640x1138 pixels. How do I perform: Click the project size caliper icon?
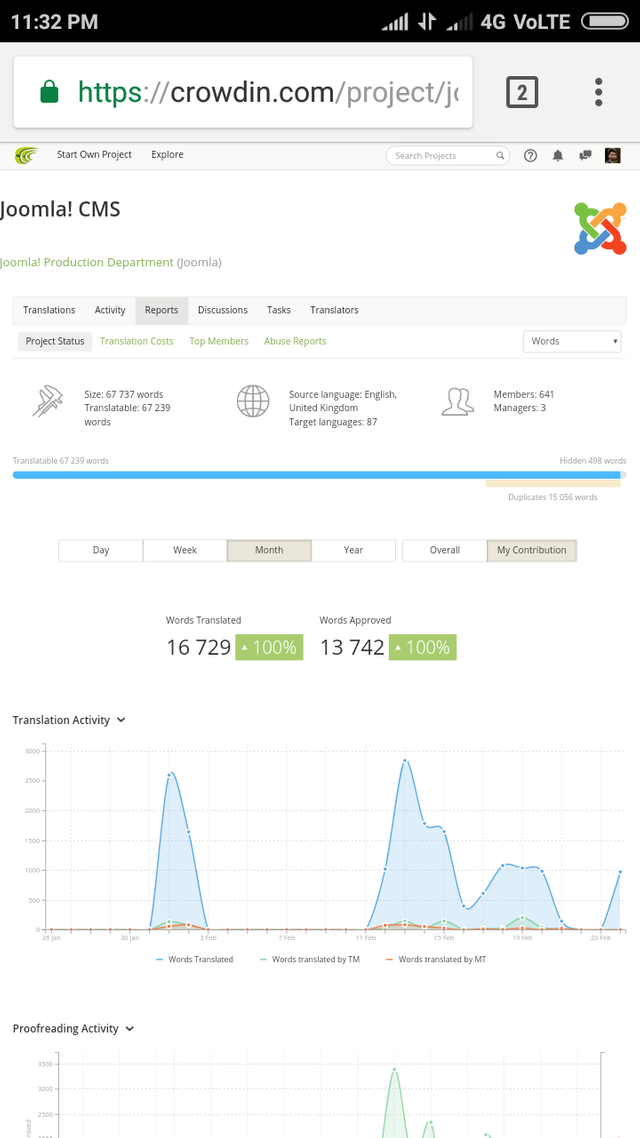click(x=47, y=401)
